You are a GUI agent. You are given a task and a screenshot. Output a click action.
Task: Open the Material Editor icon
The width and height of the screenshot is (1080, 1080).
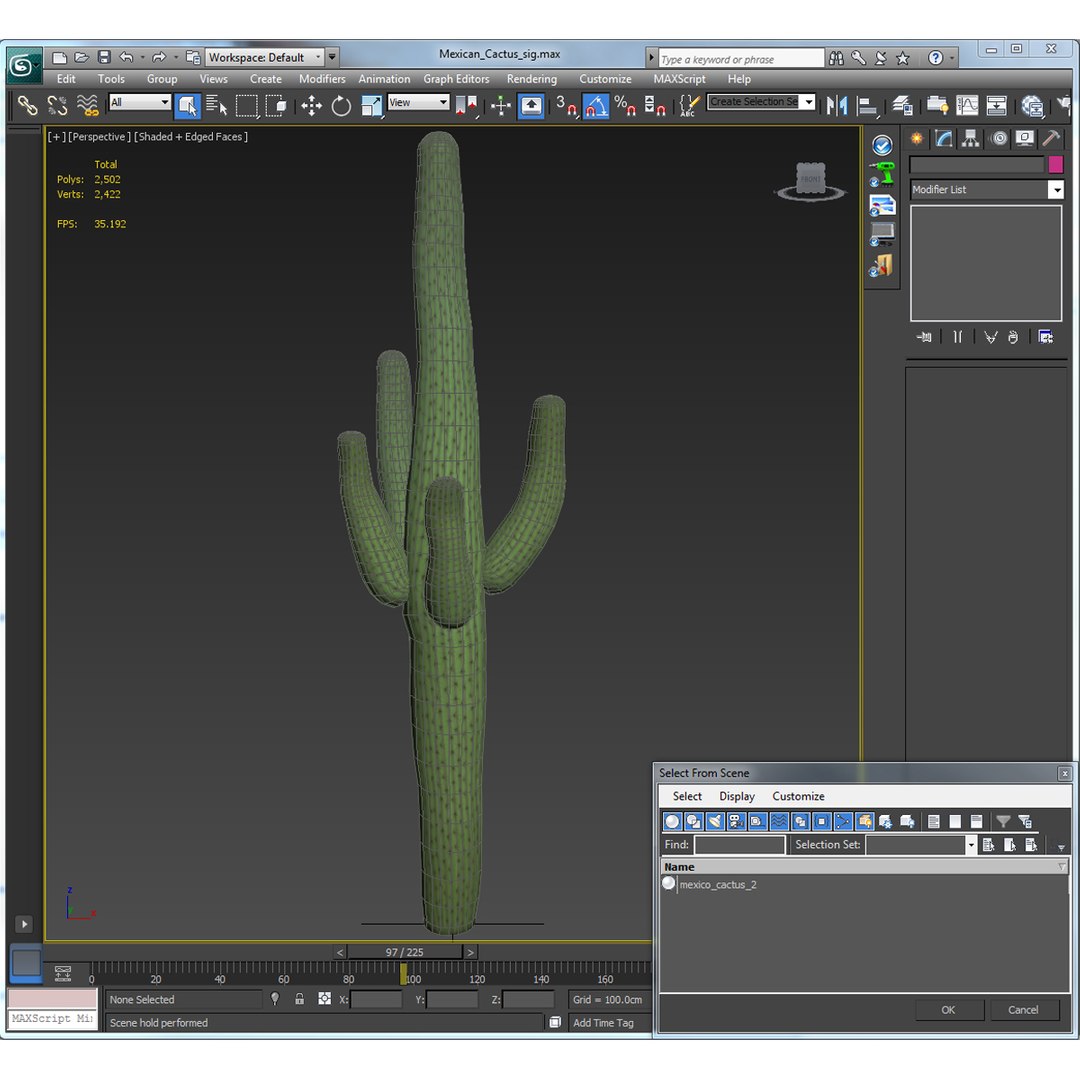pyautogui.click(x=1032, y=105)
